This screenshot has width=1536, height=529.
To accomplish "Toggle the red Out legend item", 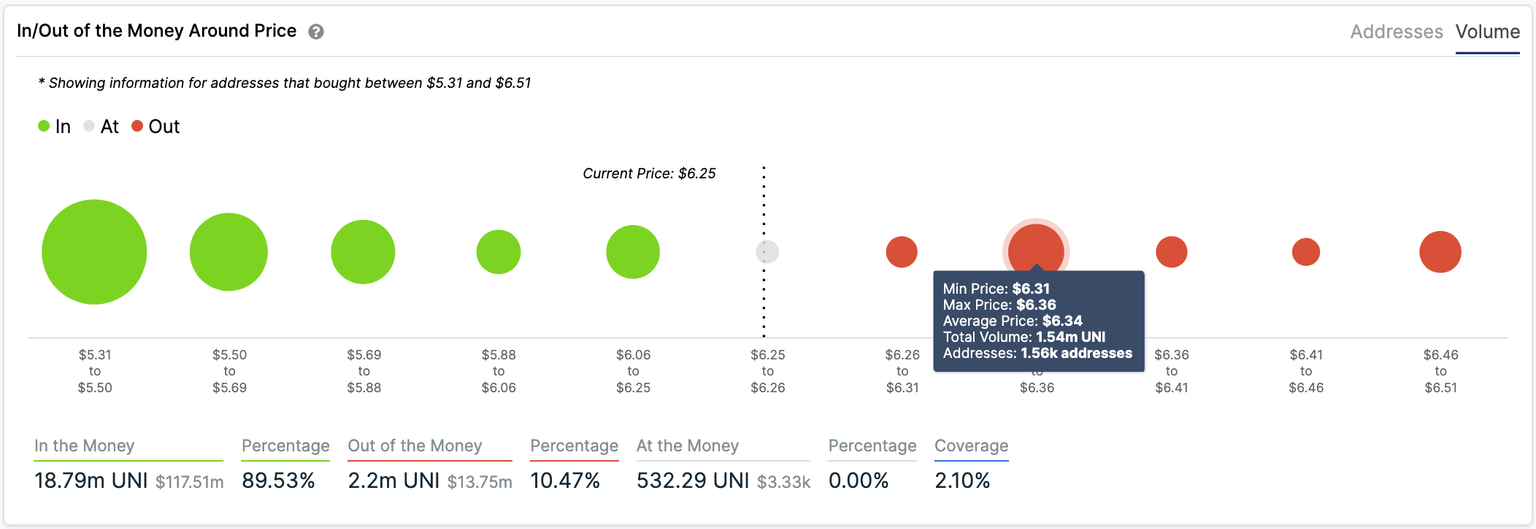I will (155, 127).
